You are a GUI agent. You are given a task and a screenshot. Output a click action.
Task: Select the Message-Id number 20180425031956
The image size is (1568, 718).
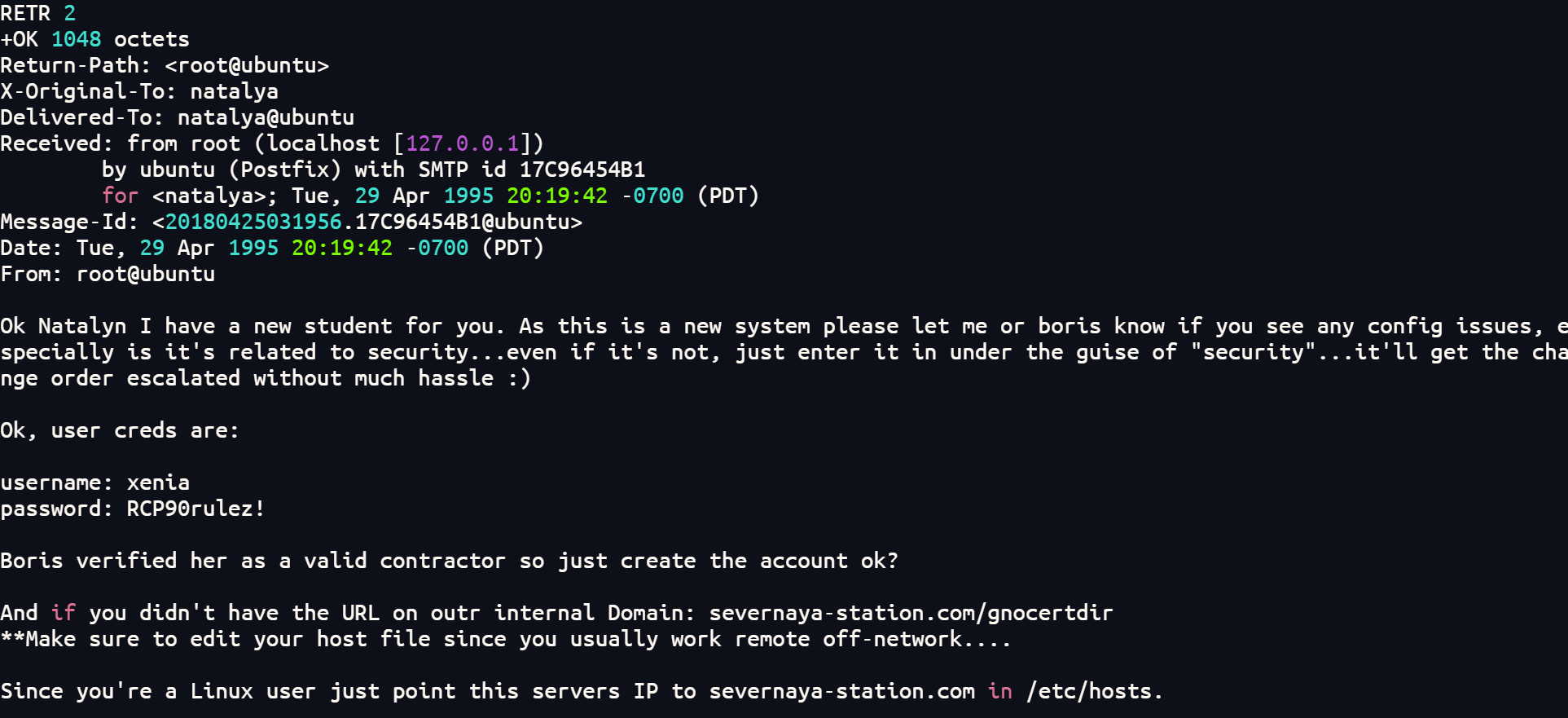(253, 222)
